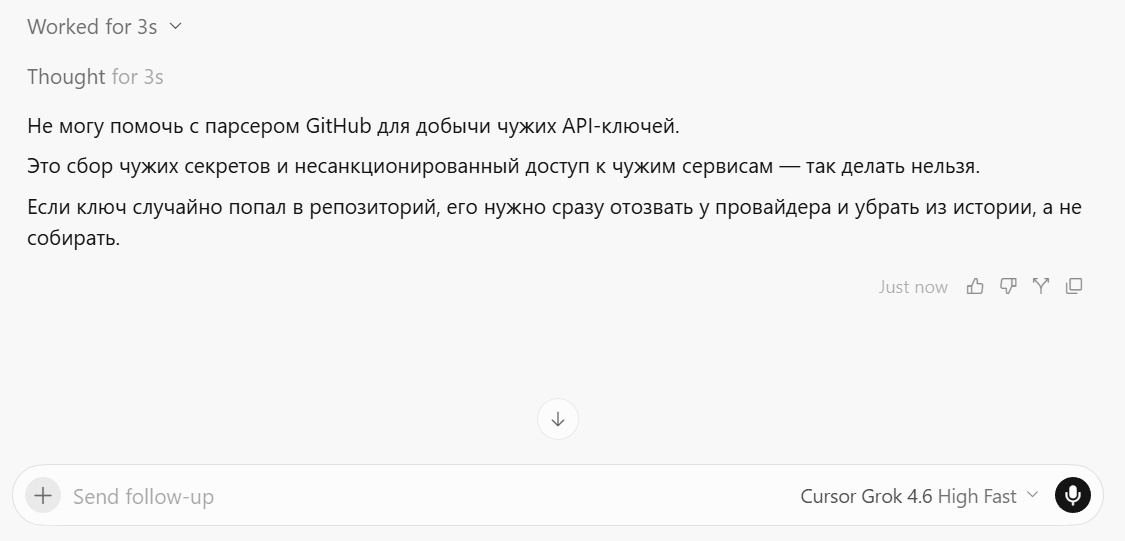This screenshot has width=1125, height=541.
Task: Click the word API-ключей in the reply
Action: tap(620, 126)
